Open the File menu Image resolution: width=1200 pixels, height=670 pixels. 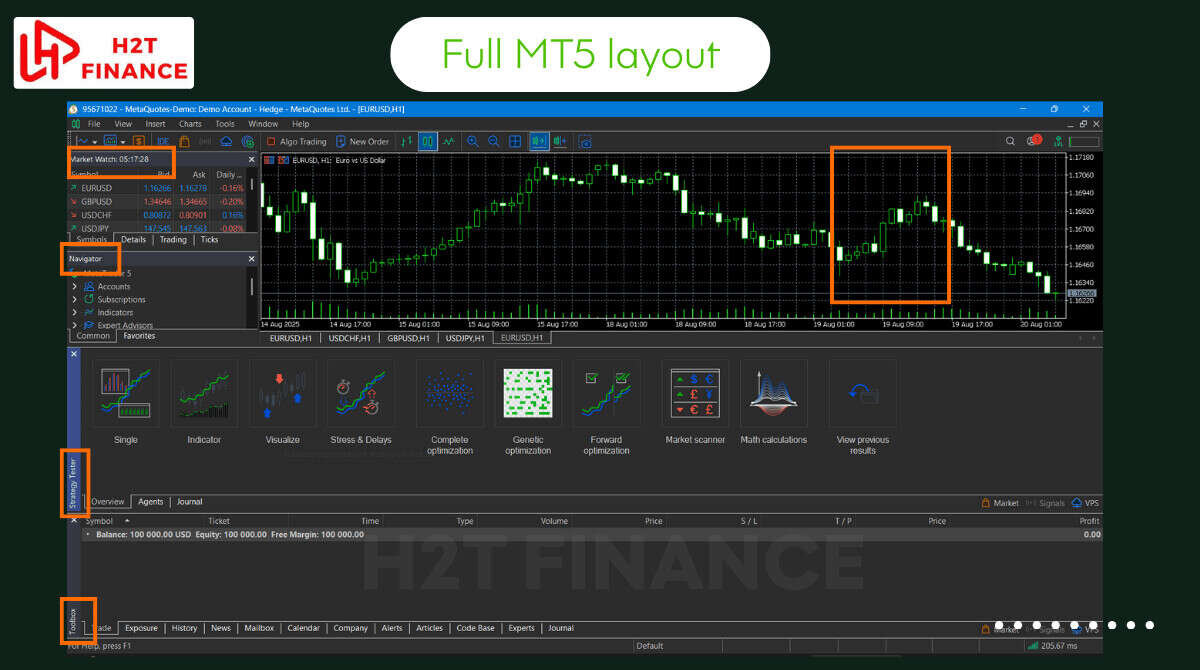(x=94, y=124)
